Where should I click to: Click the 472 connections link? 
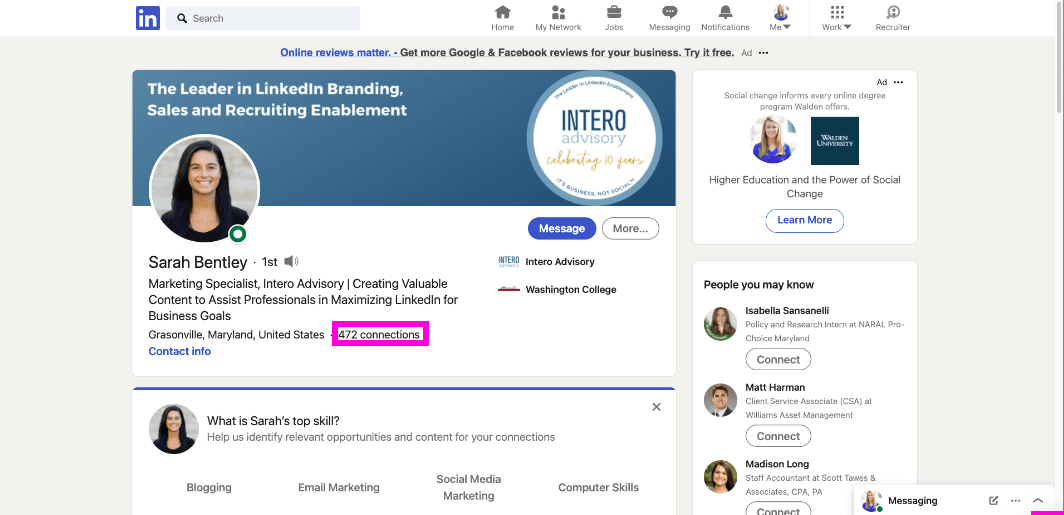click(379, 335)
